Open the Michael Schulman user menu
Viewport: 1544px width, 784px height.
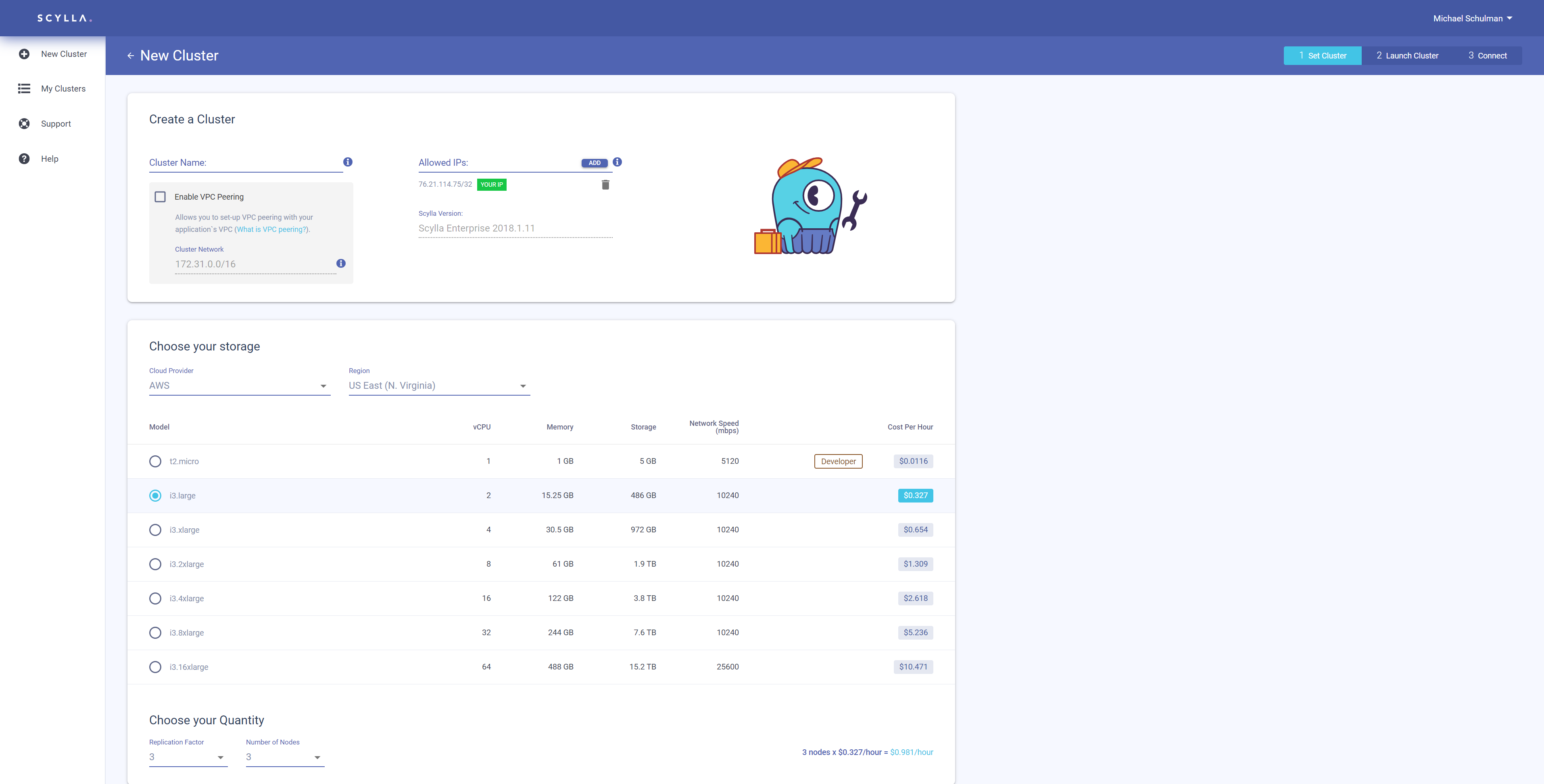click(x=1473, y=19)
